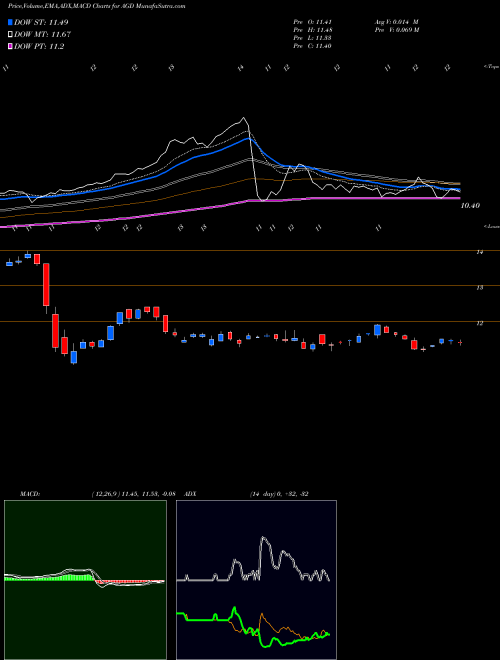This screenshot has height=660, width=500.
Task: Click the tall red candlestick dropping below 13
Action: [x=46, y=285]
